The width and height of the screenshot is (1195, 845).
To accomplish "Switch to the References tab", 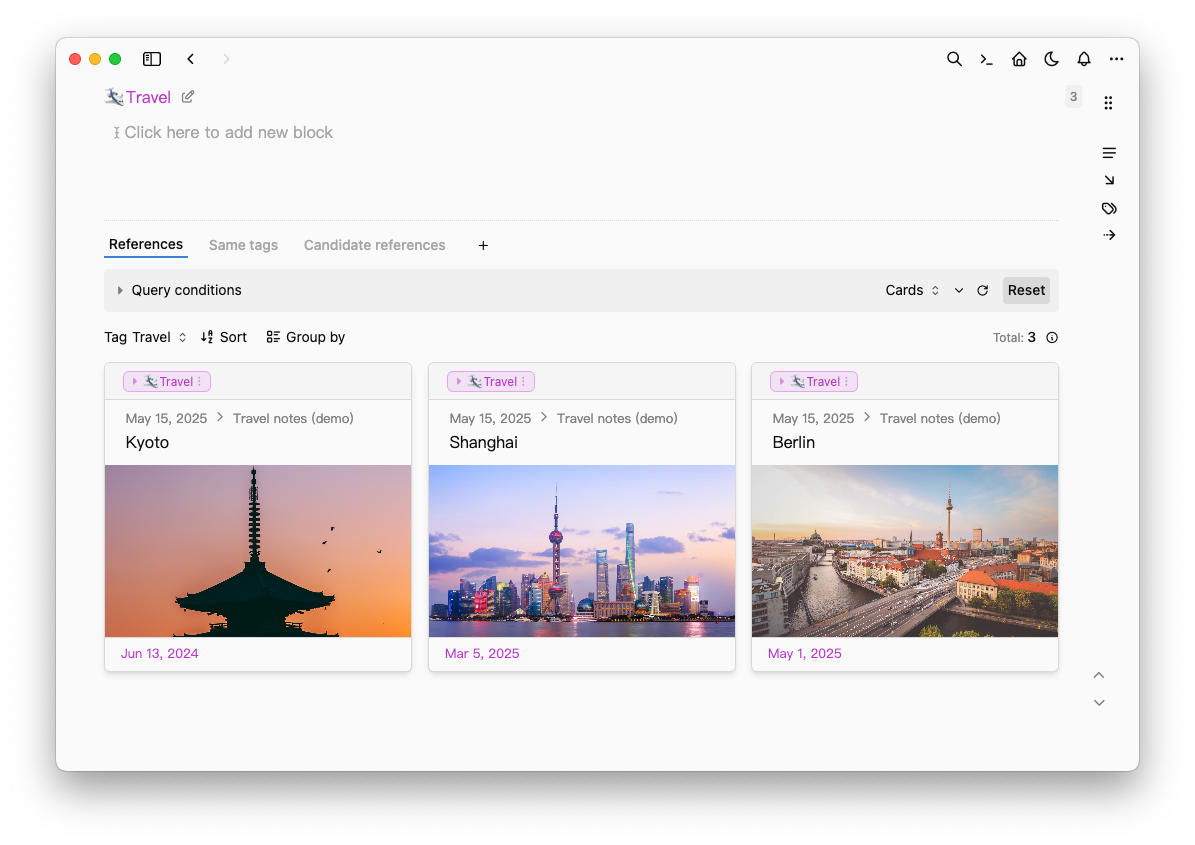I will click(146, 245).
